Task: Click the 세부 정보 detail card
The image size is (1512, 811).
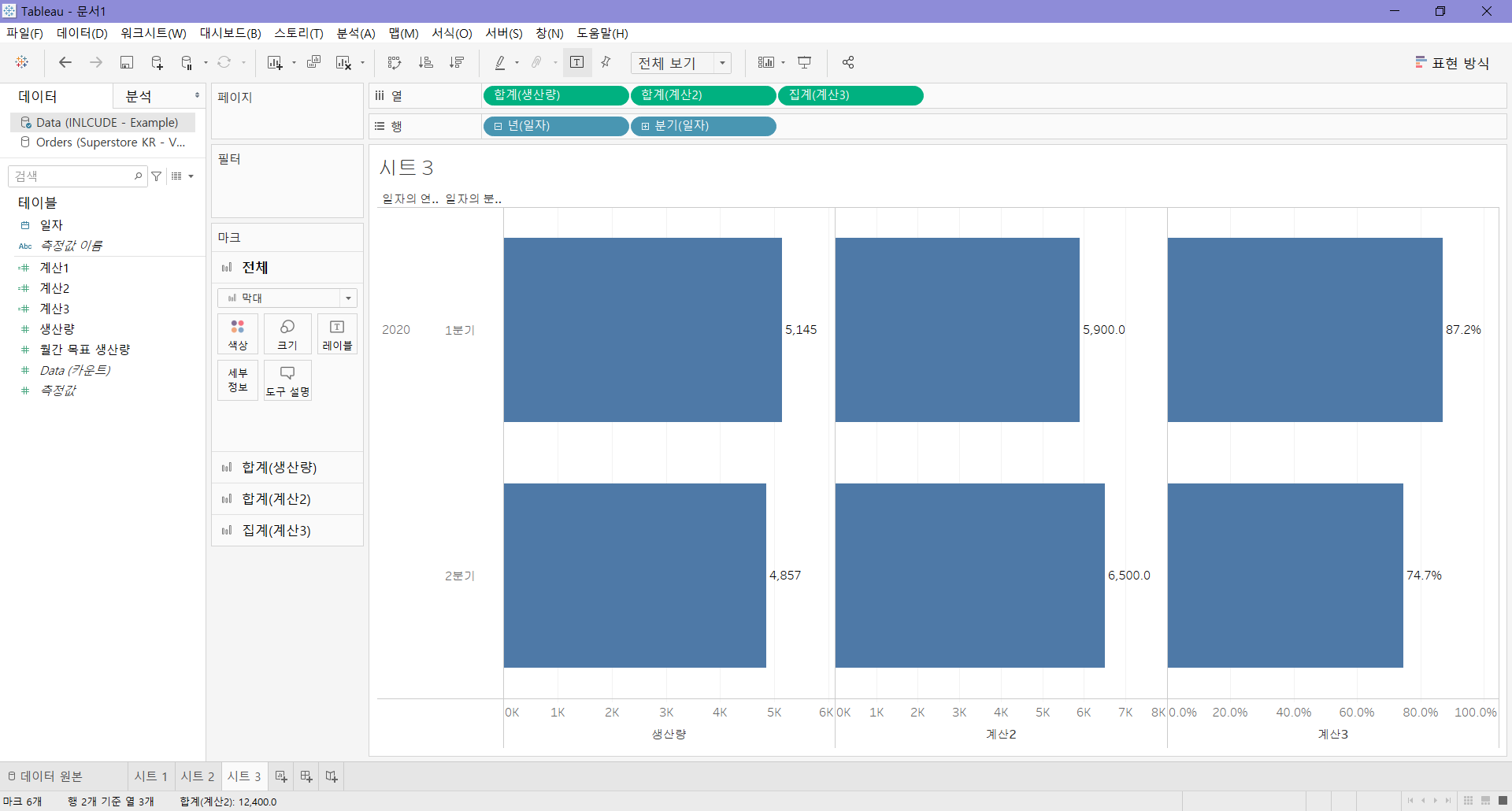Action: tap(238, 380)
